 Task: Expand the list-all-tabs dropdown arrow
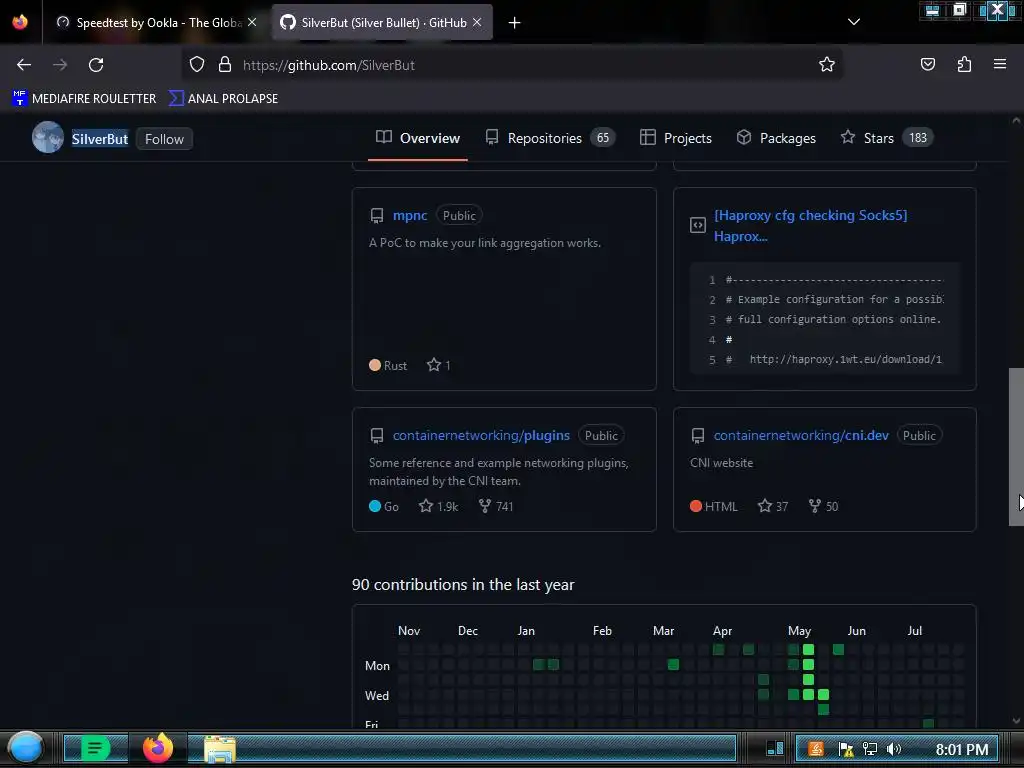tap(854, 22)
